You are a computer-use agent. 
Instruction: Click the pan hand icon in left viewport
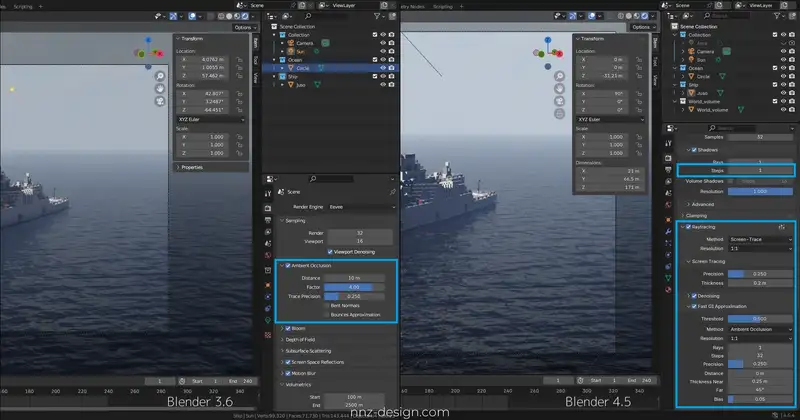pyautogui.click(x=160, y=89)
